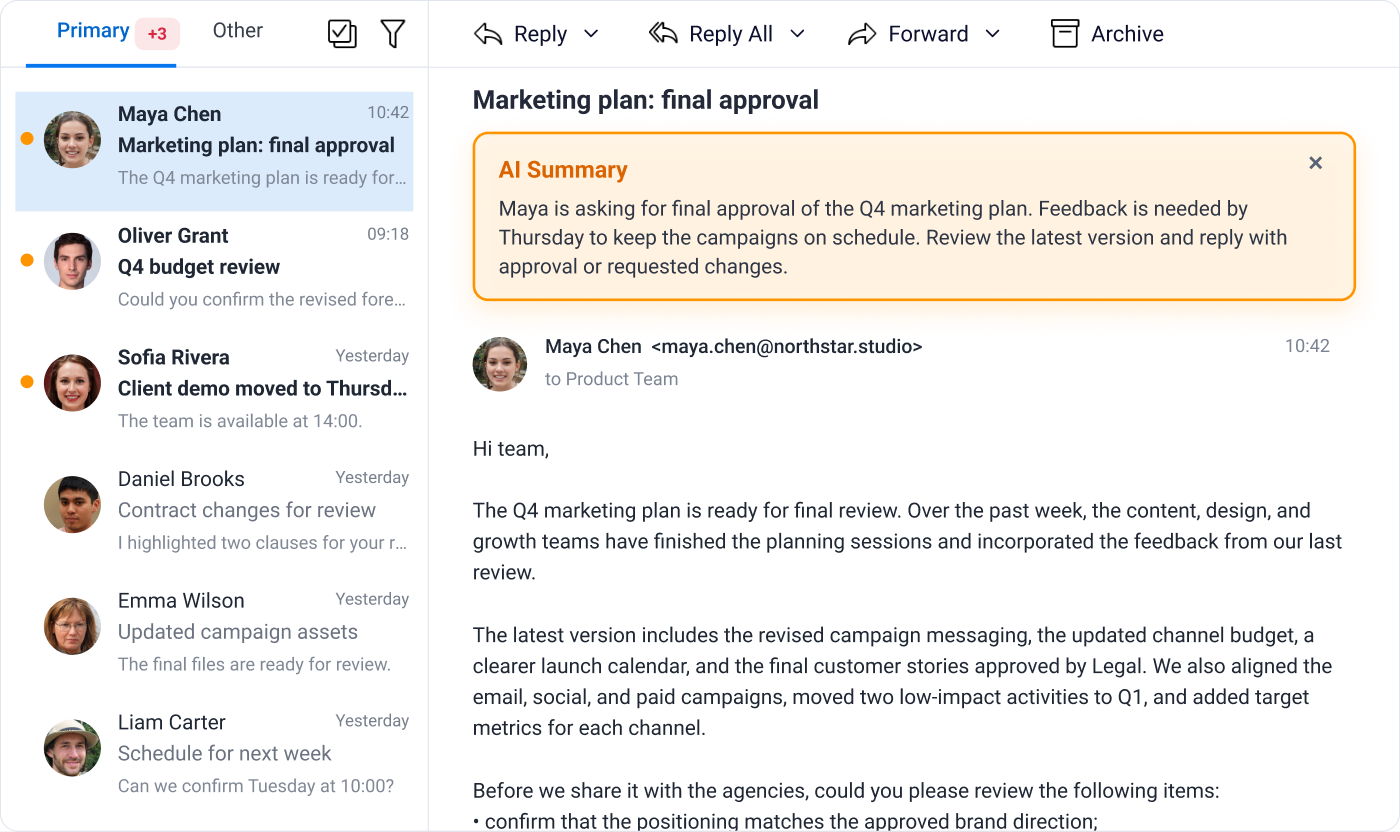Expand the Forward dropdown chevron
1400x832 pixels.
pos(992,34)
